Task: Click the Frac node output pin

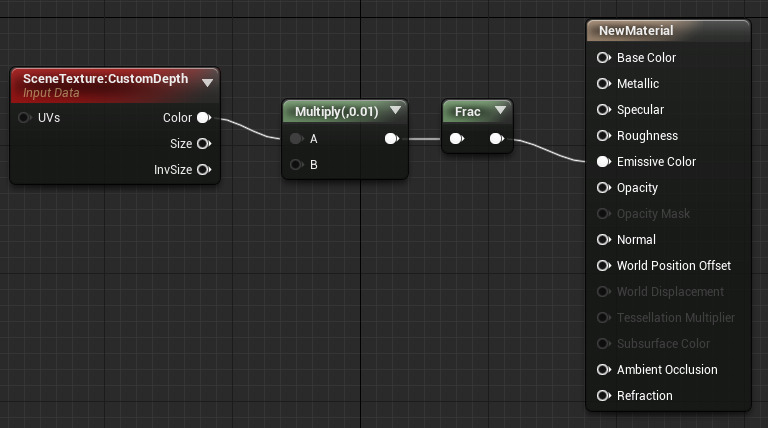Action: [x=497, y=139]
